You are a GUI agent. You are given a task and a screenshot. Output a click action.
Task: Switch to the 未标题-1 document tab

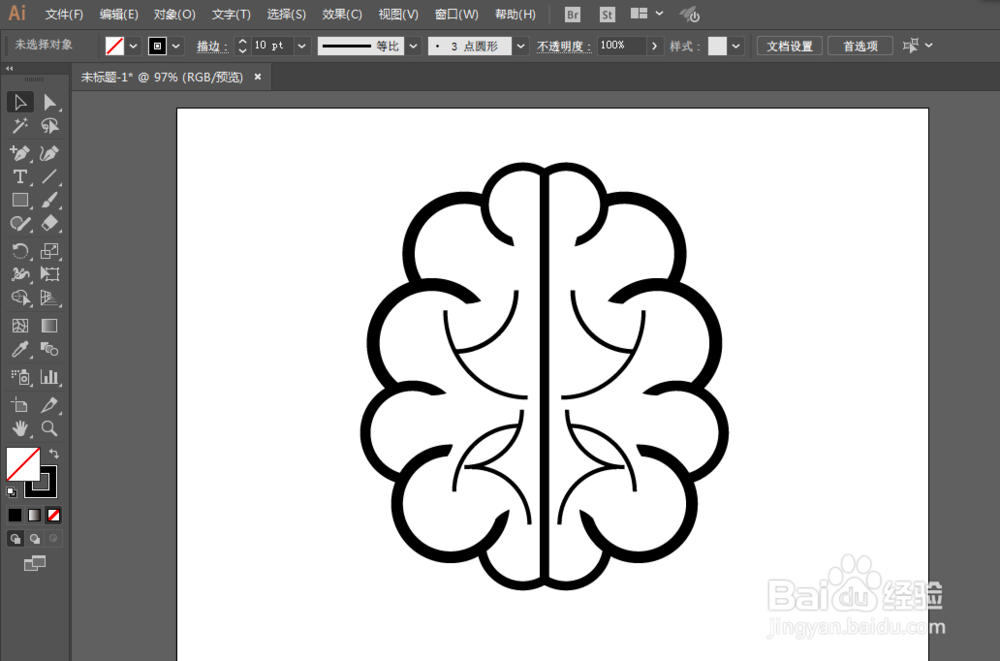coord(160,76)
